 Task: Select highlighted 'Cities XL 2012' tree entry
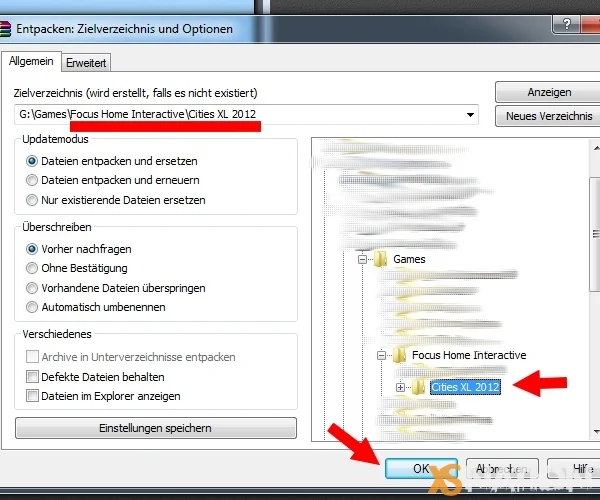[465, 387]
